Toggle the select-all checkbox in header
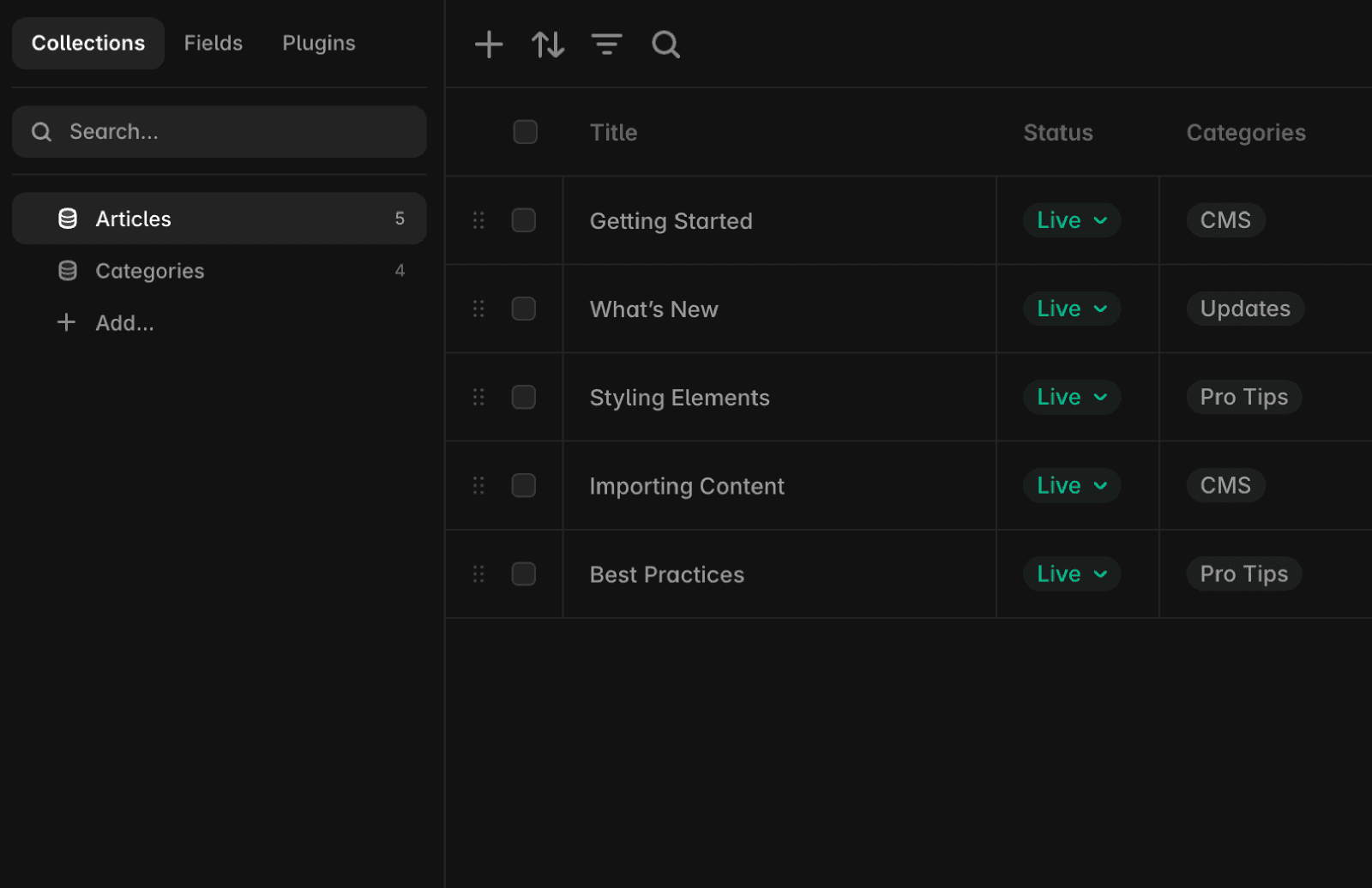The height and width of the screenshot is (888, 1372). pos(525,132)
